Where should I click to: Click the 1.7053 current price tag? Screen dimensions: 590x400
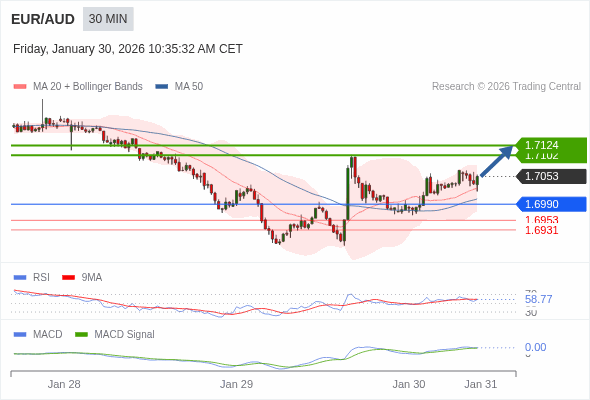pos(551,176)
